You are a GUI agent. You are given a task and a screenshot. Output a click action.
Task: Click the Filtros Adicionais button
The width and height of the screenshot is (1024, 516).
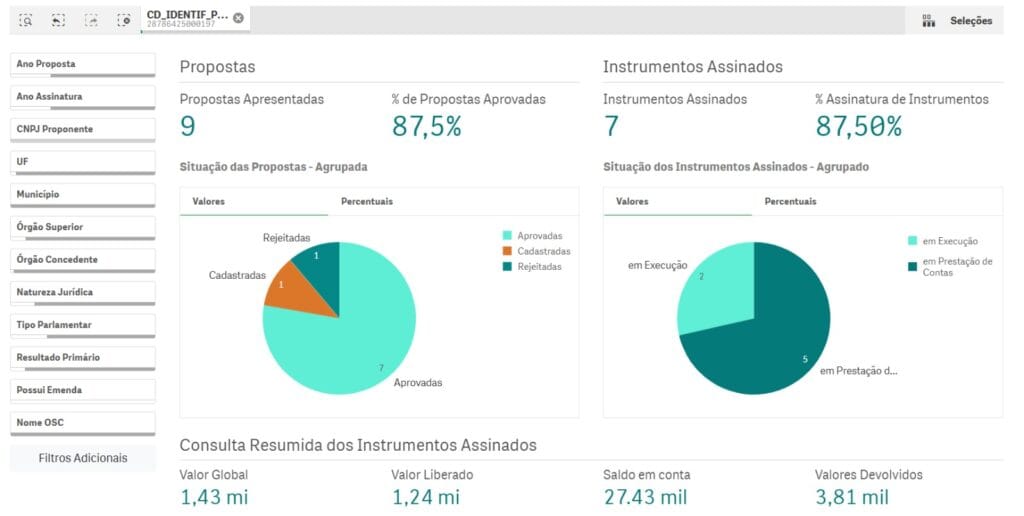coord(83,458)
